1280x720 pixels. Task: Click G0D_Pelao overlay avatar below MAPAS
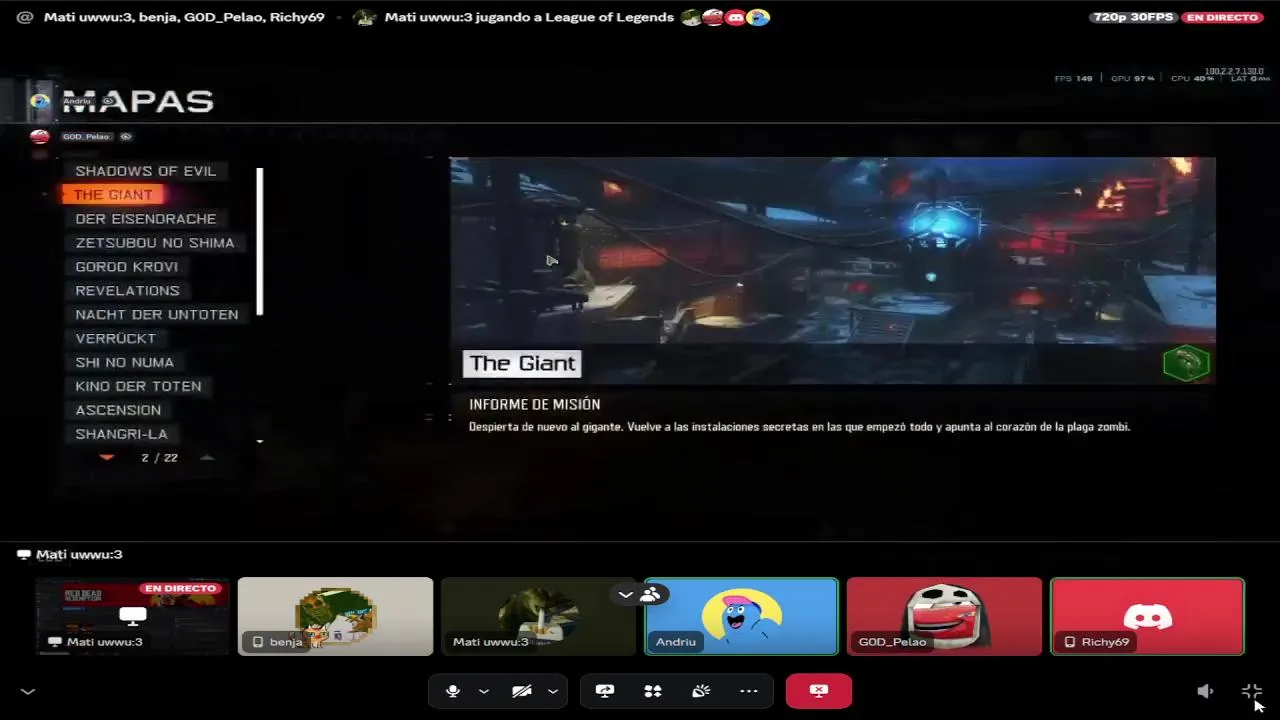[40, 137]
